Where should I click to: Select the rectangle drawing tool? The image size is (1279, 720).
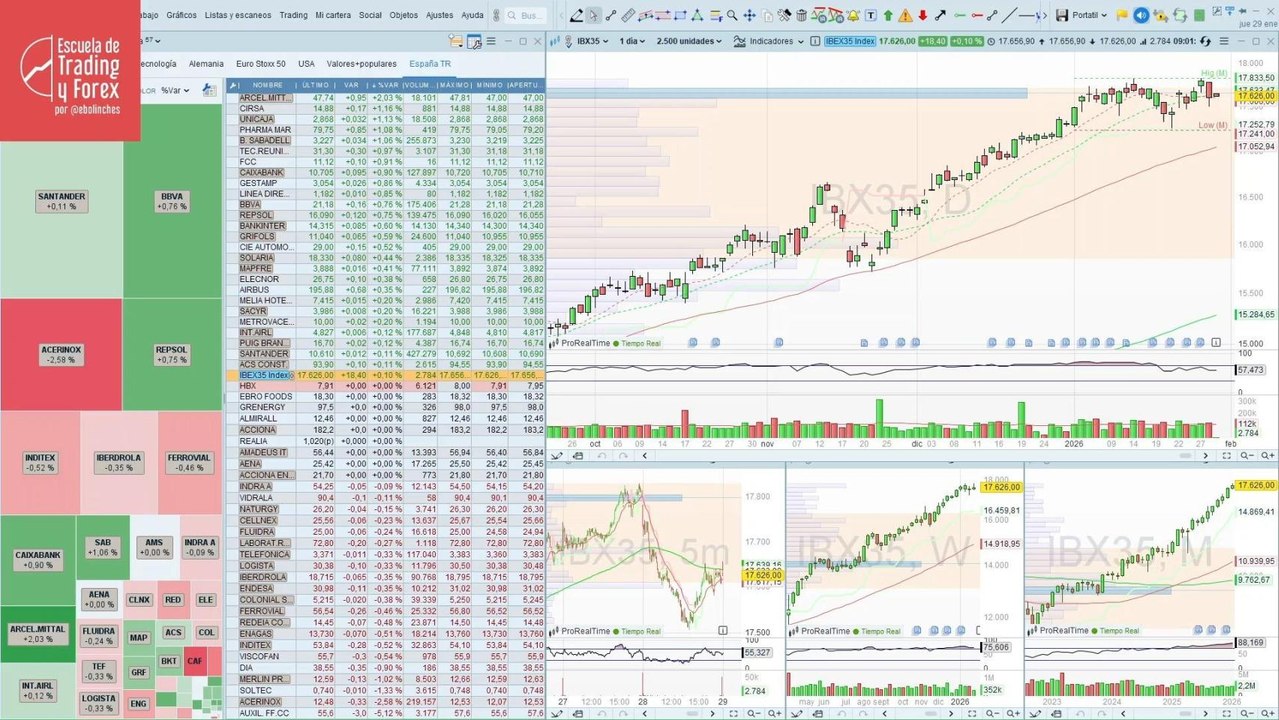pos(680,15)
